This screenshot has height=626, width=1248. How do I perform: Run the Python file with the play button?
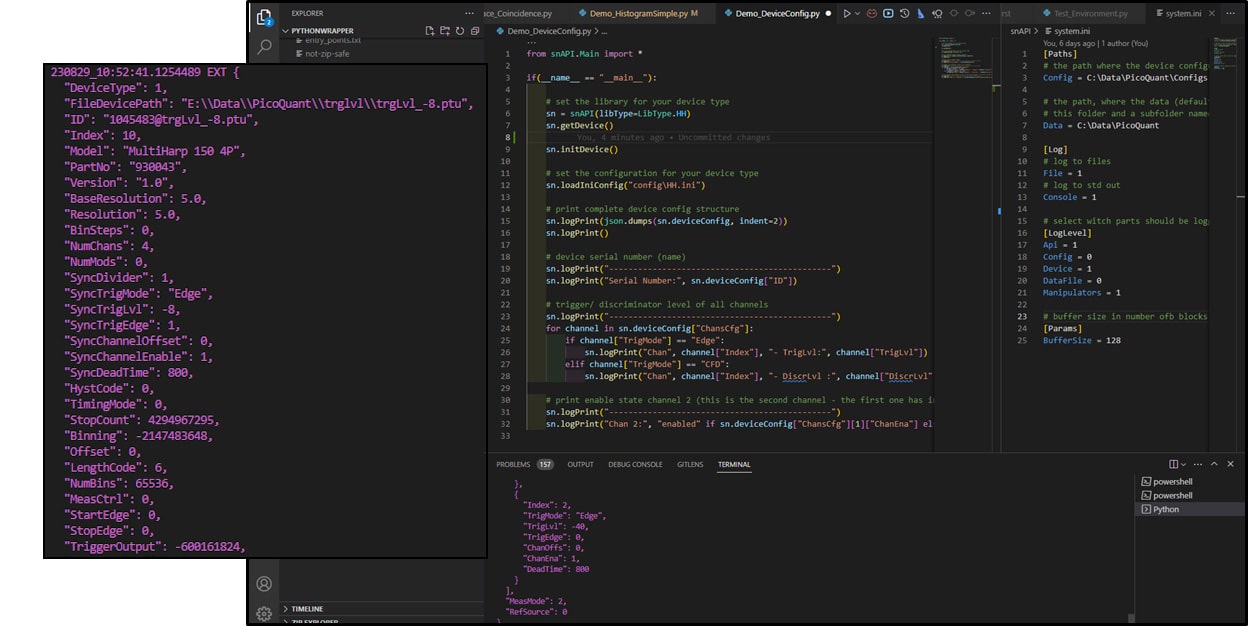847,13
